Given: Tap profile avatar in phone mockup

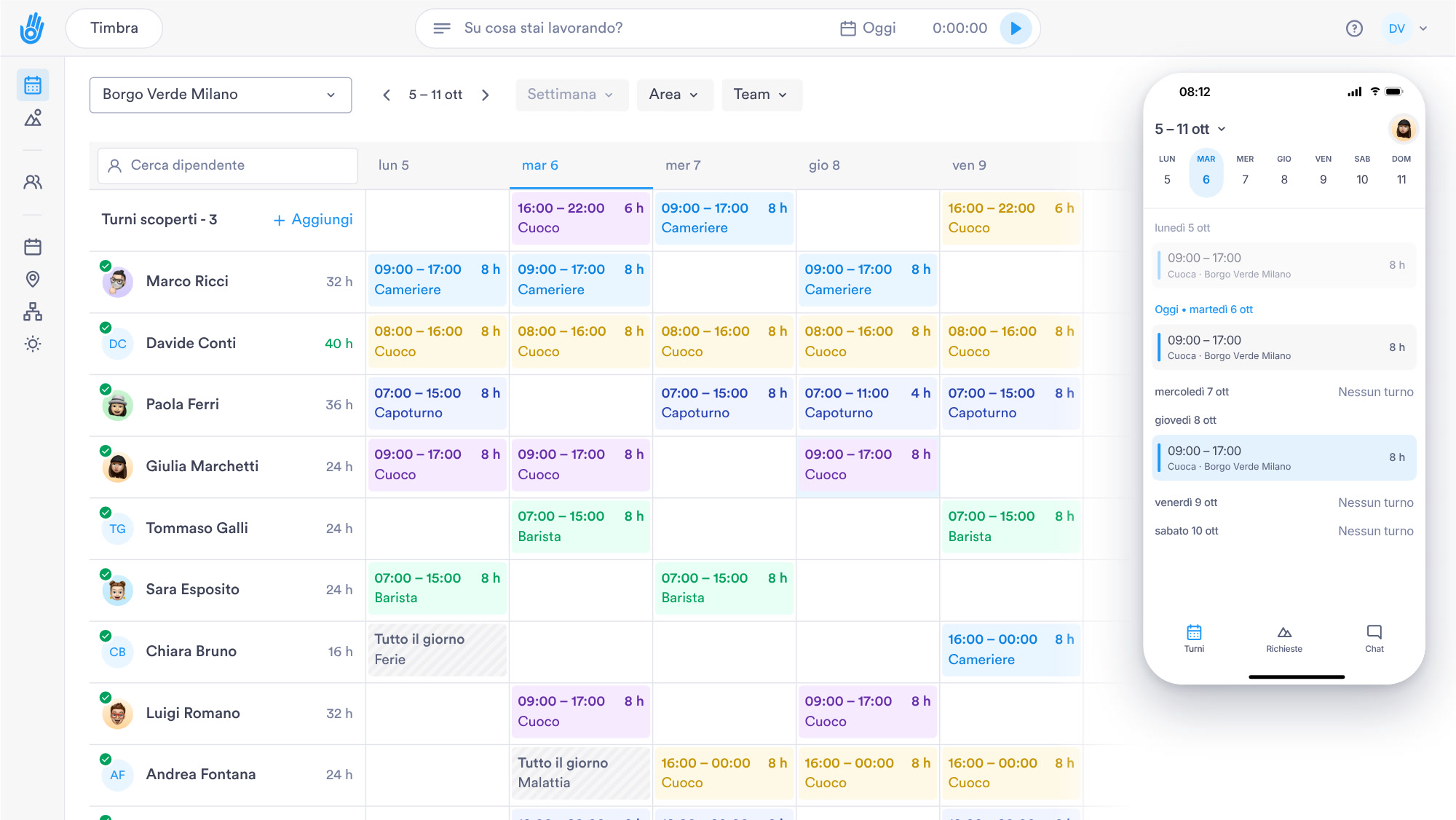Looking at the screenshot, I should point(1404,129).
